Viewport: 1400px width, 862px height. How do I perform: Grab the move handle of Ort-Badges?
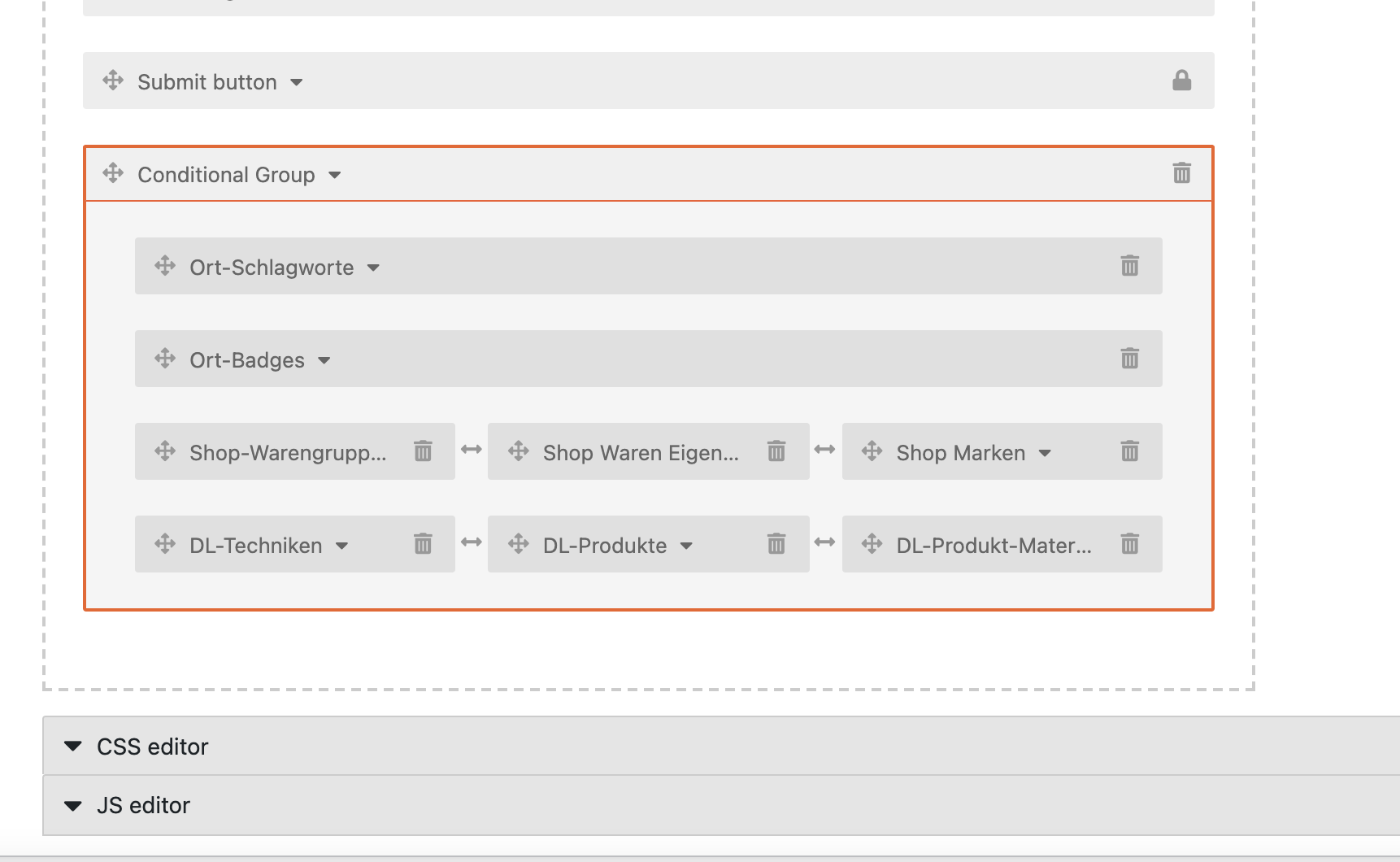click(x=165, y=359)
